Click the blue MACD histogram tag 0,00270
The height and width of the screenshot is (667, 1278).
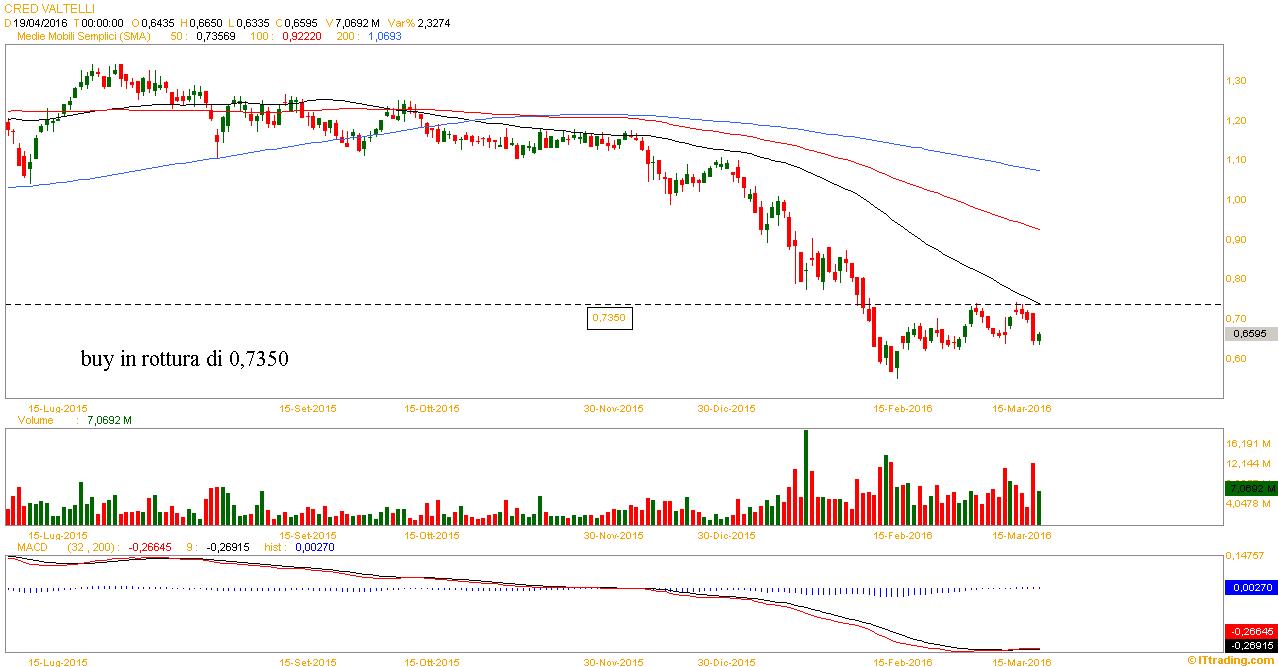(1250, 589)
